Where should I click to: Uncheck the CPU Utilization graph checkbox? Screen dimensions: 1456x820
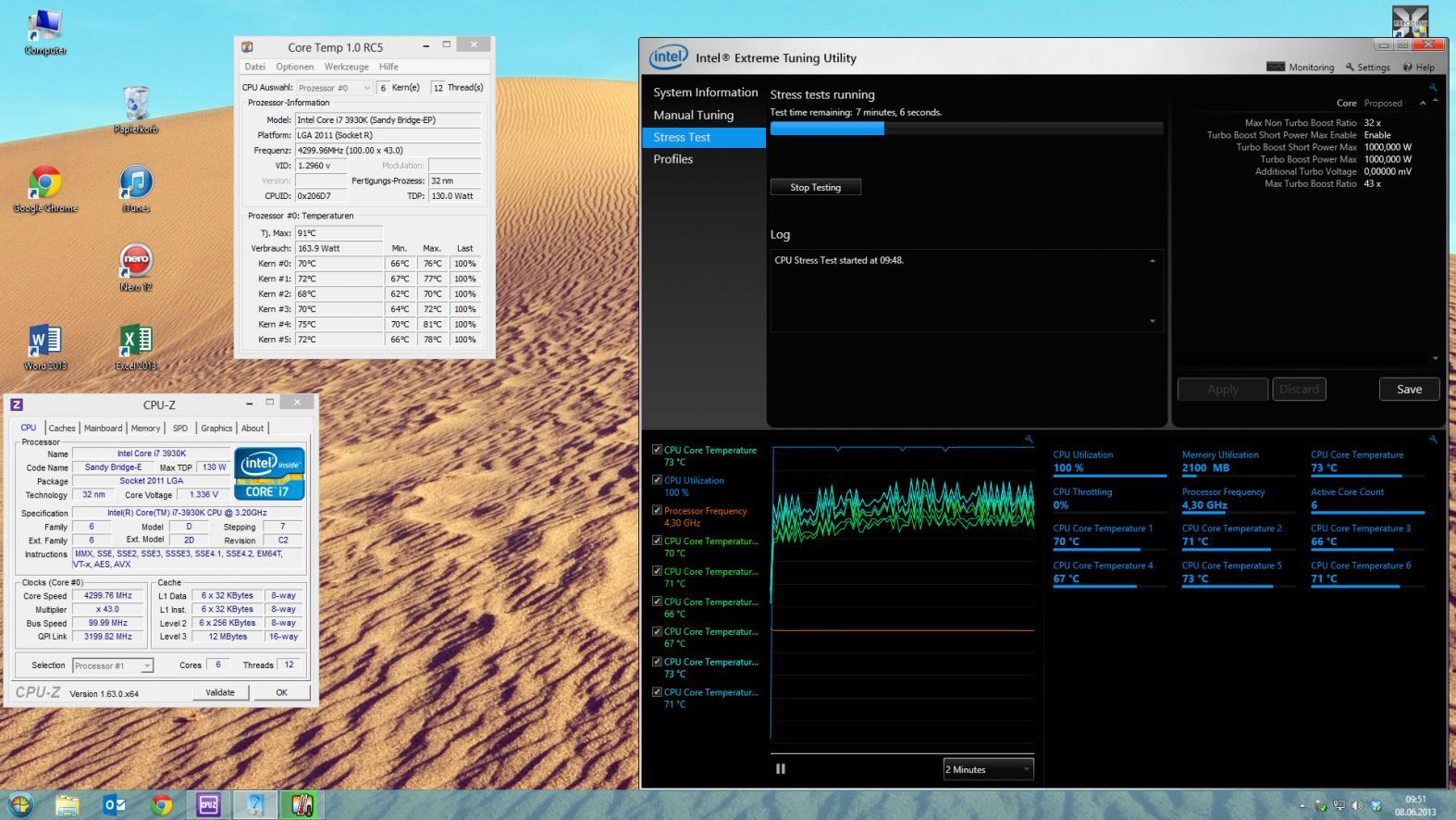tap(657, 480)
